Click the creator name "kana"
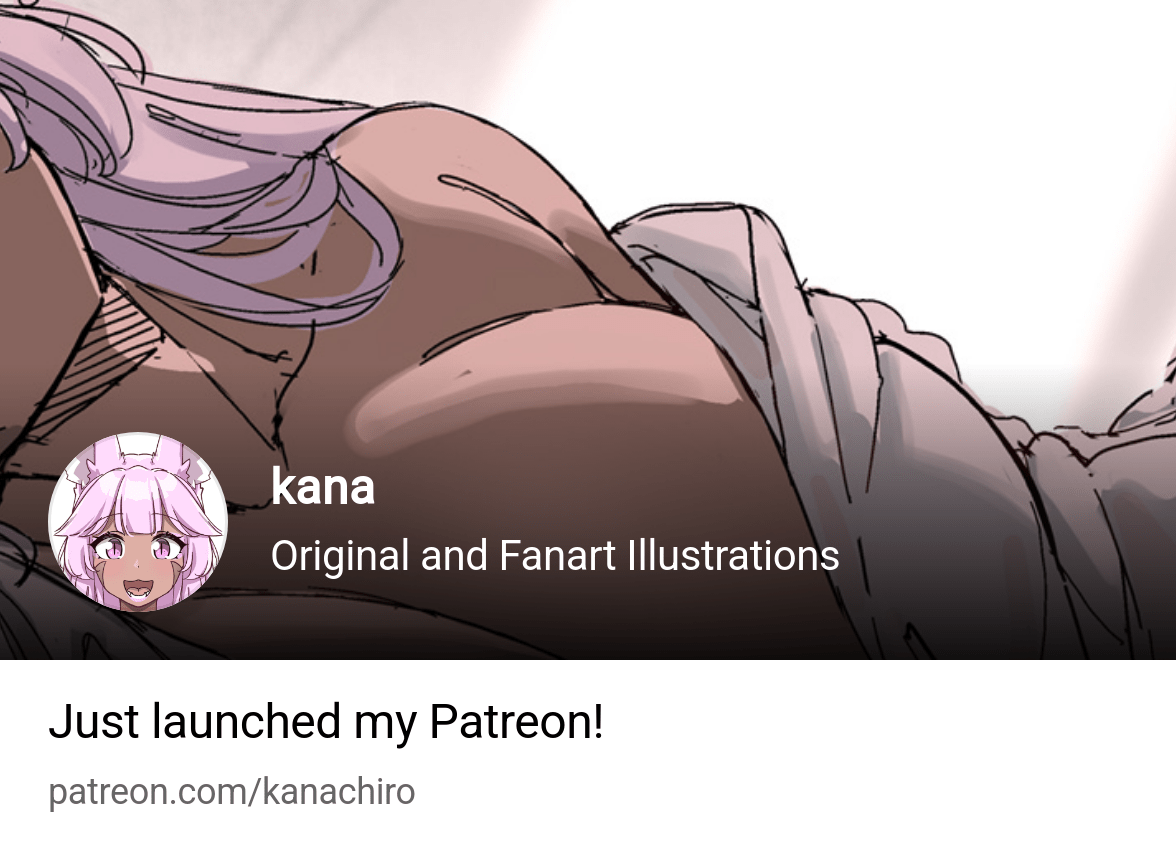This screenshot has width=1176, height=852. [322, 487]
